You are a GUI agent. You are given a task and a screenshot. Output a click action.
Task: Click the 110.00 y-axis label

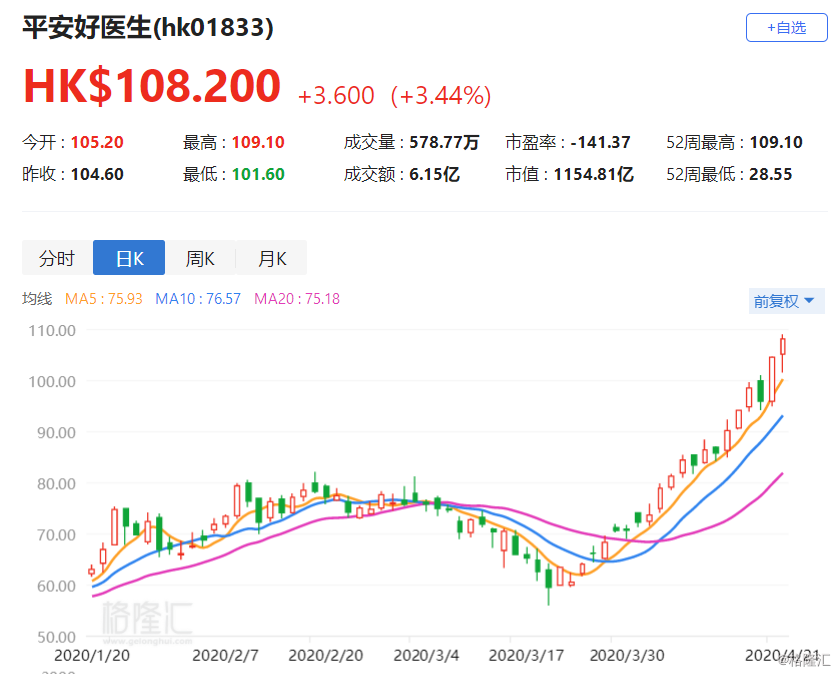click(52, 330)
